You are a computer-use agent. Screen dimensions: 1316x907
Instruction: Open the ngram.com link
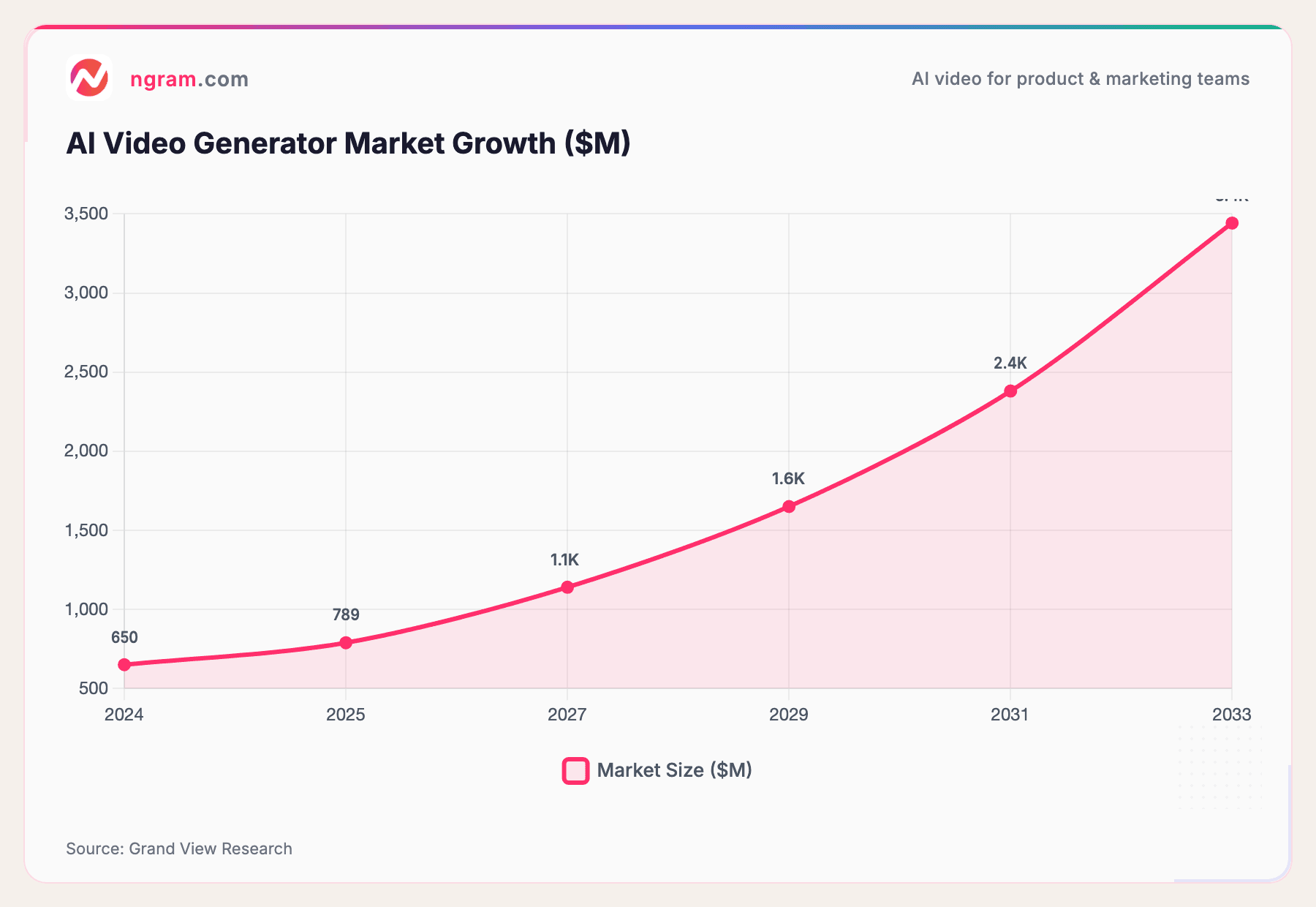[189, 79]
